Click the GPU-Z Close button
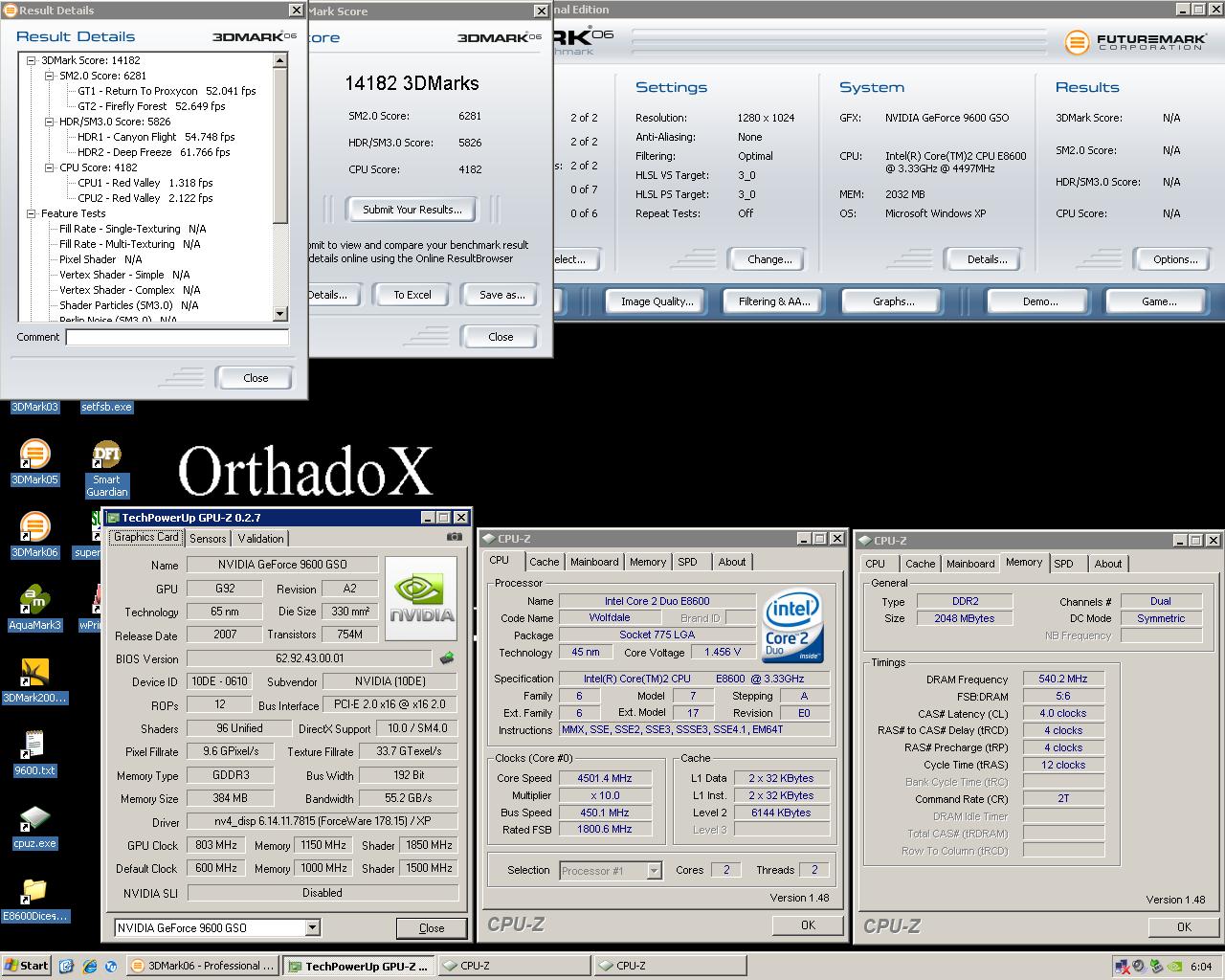Image resolution: width=1225 pixels, height=980 pixels. [432, 928]
